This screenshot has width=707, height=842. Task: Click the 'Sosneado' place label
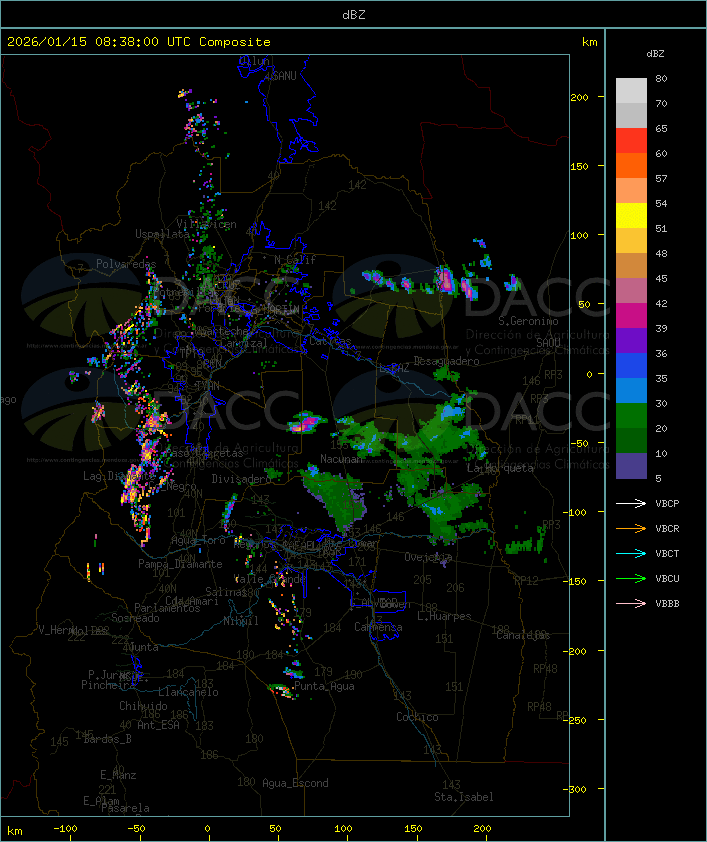pyautogui.click(x=135, y=618)
